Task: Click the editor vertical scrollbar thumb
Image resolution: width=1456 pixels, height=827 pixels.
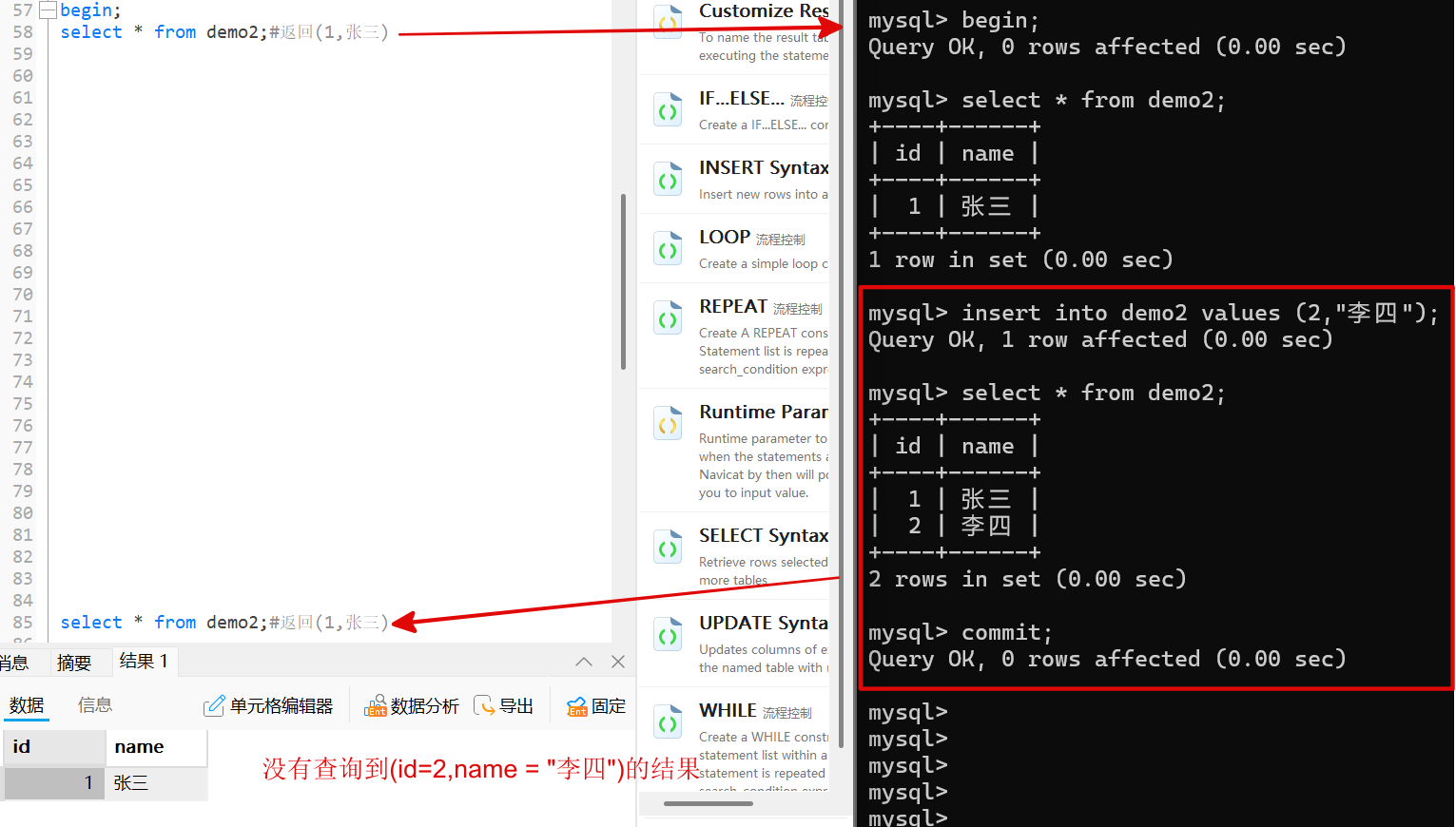Action: point(623,282)
